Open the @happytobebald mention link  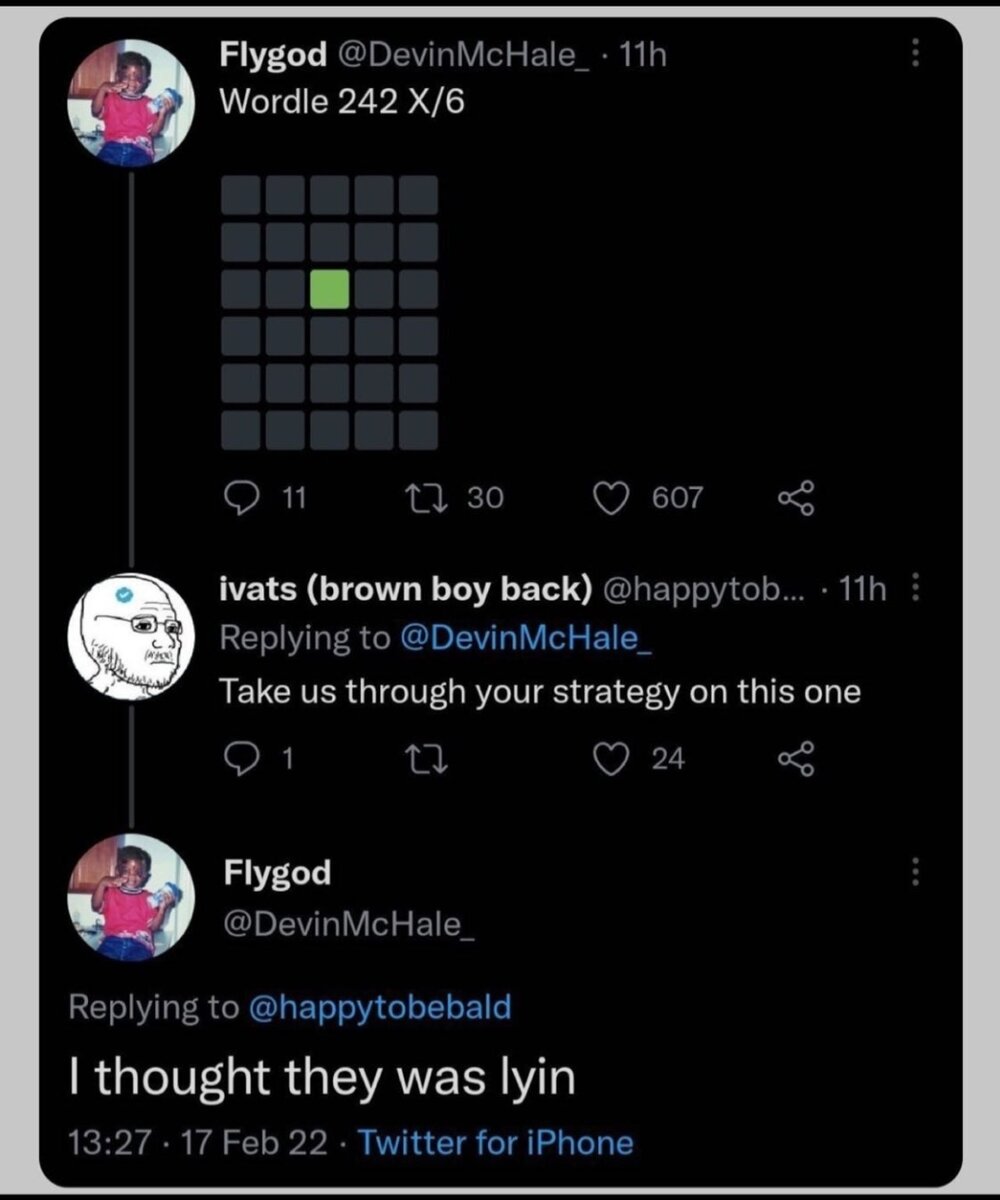(x=380, y=1006)
